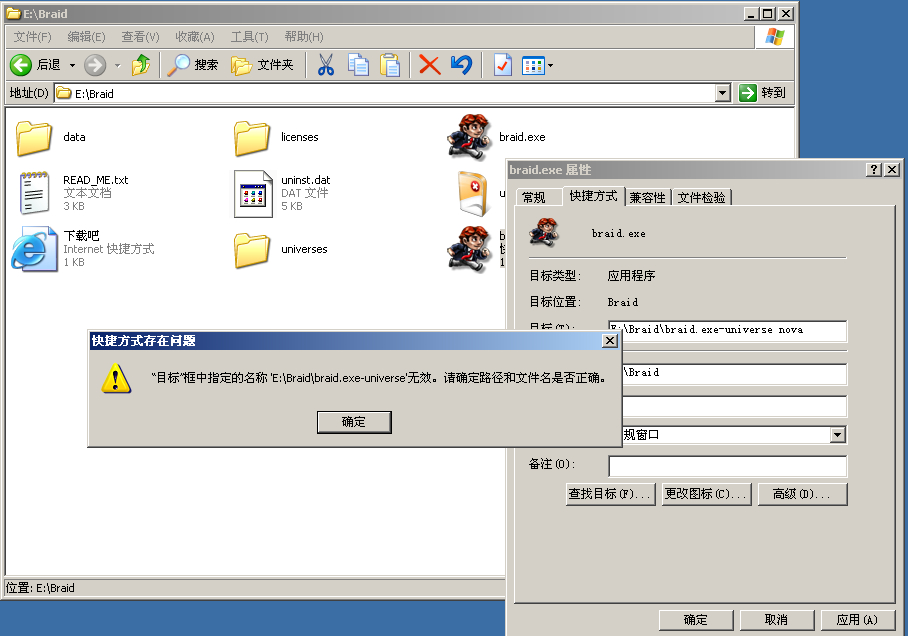Click 应用(A) in the properties window

click(x=858, y=620)
